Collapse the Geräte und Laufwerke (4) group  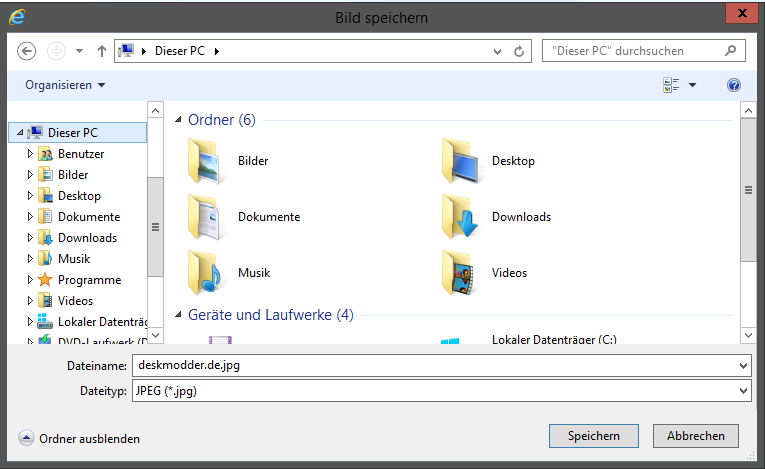[x=178, y=315]
